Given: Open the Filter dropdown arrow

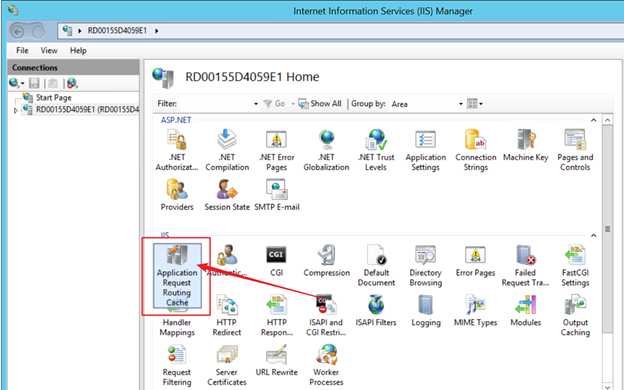Looking at the screenshot, I should click(x=255, y=104).
